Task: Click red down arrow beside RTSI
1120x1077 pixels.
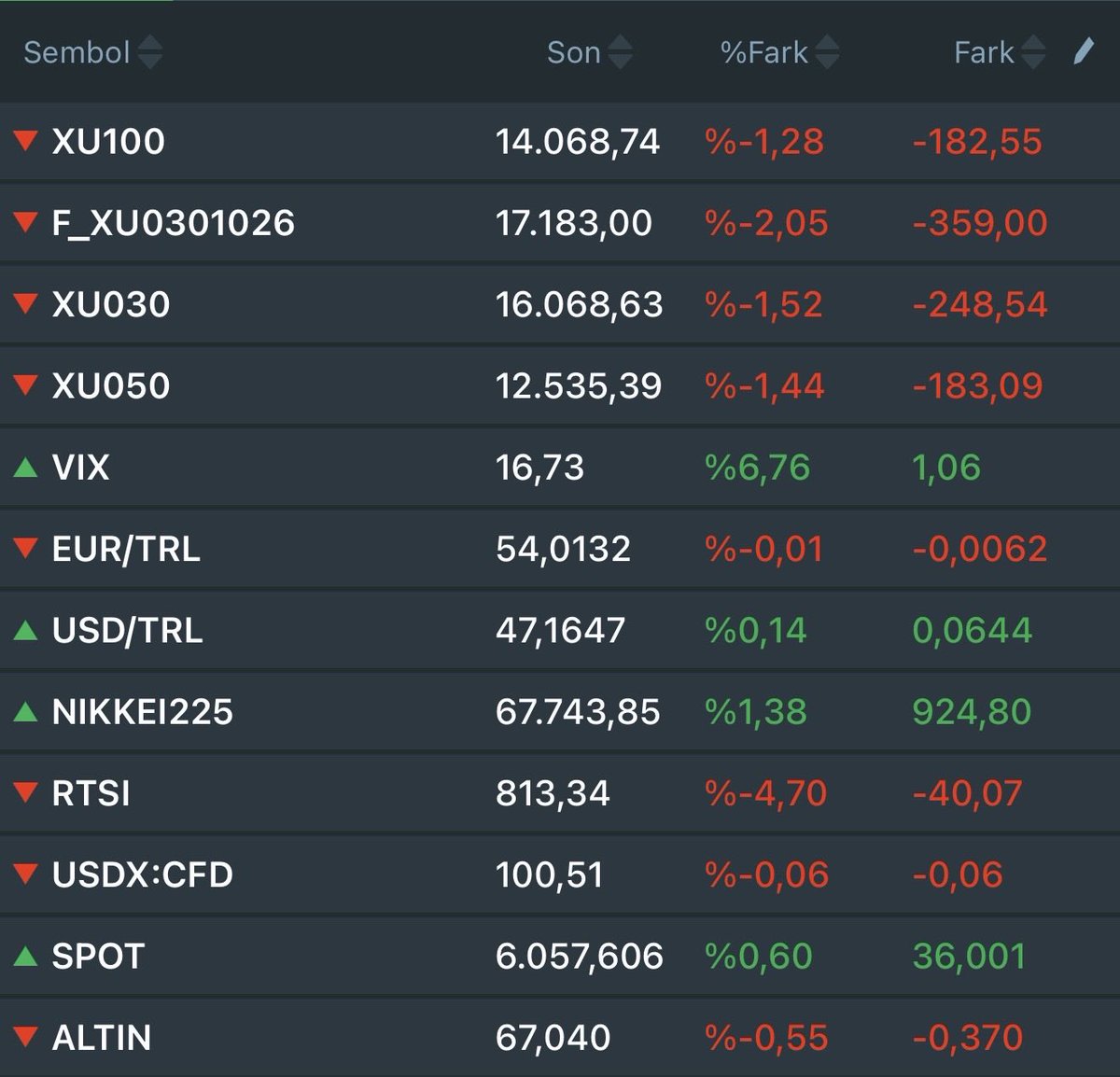Action: pos(26,792)
